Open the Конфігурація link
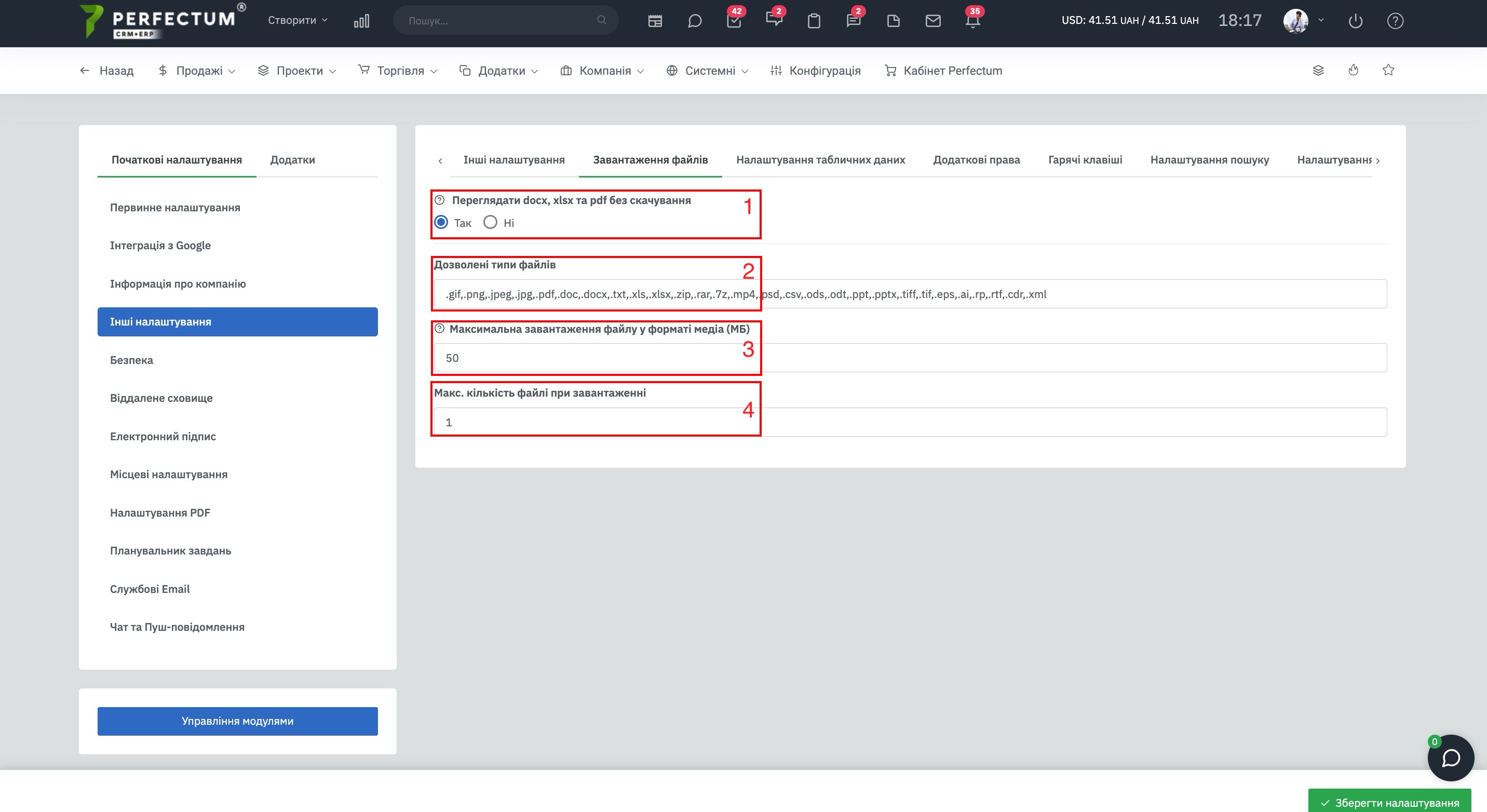The image size is (1487, 812). (815, 71)
